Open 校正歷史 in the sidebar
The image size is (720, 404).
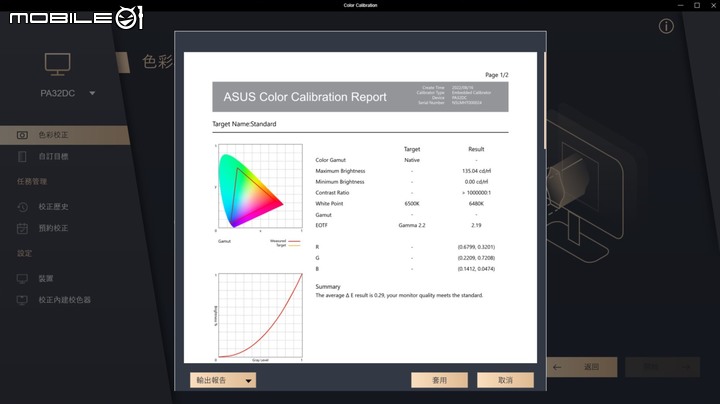click(x=53, y=207)
